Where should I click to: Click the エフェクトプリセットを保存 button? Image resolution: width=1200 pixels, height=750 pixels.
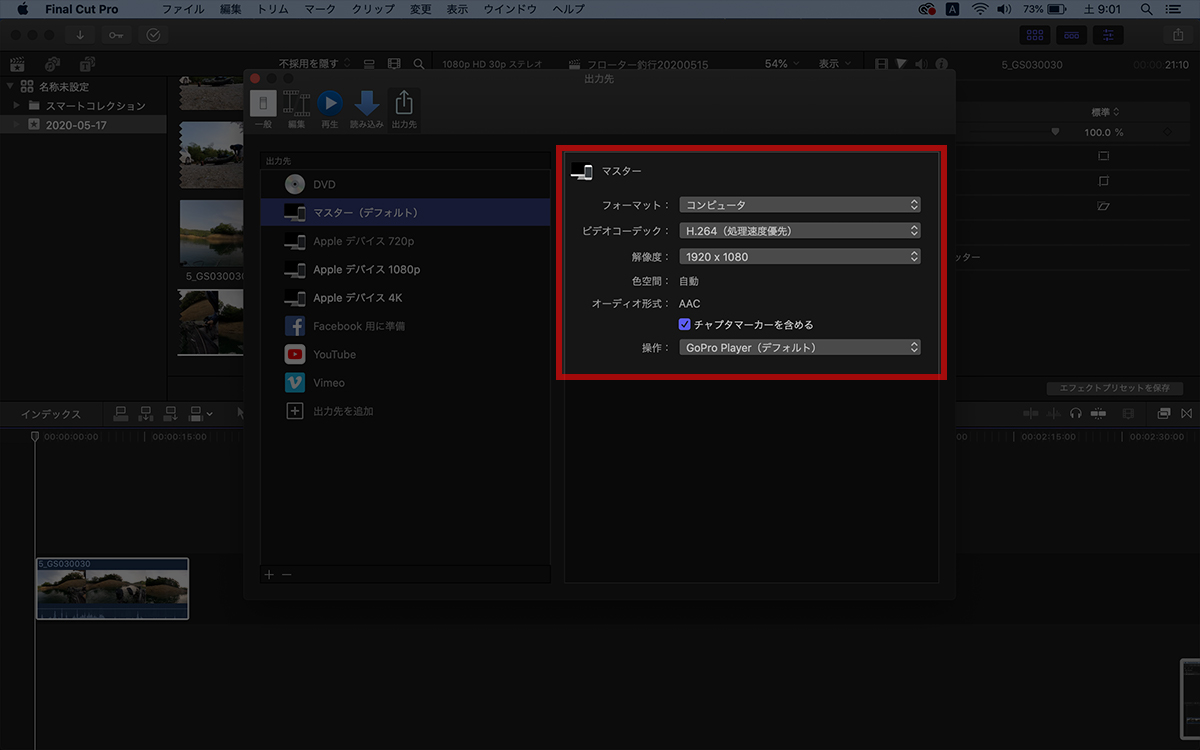pyautogui.click(x=1114, y=388)
